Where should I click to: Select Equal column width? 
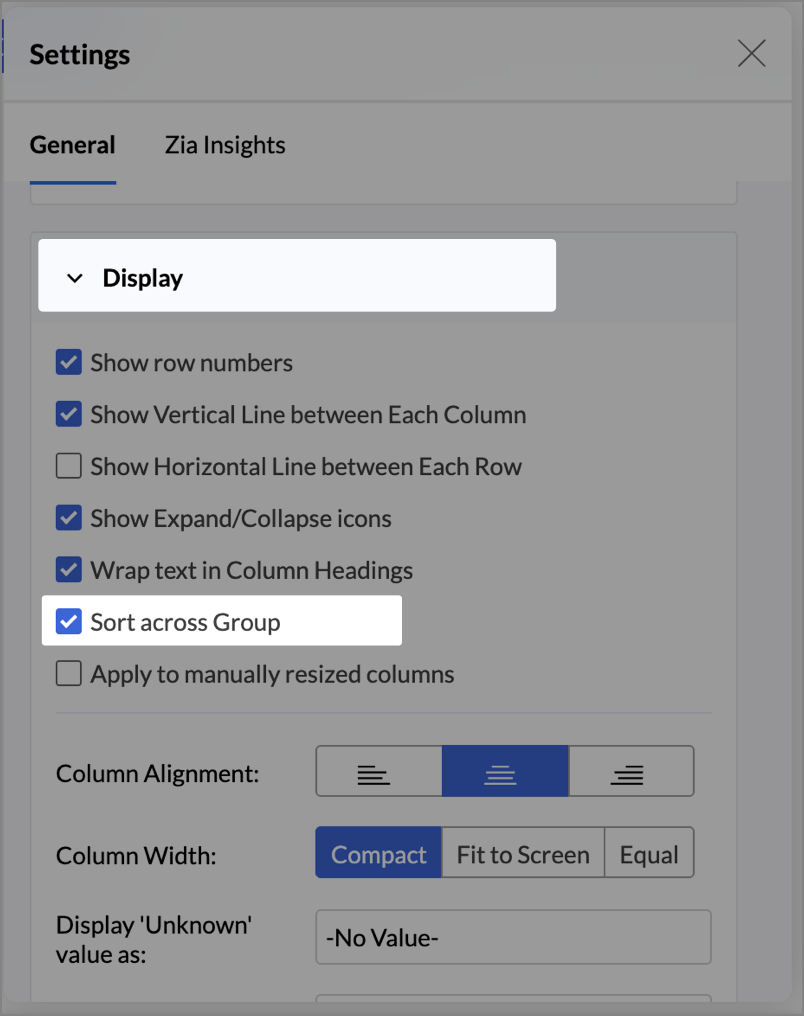[649, 855]
